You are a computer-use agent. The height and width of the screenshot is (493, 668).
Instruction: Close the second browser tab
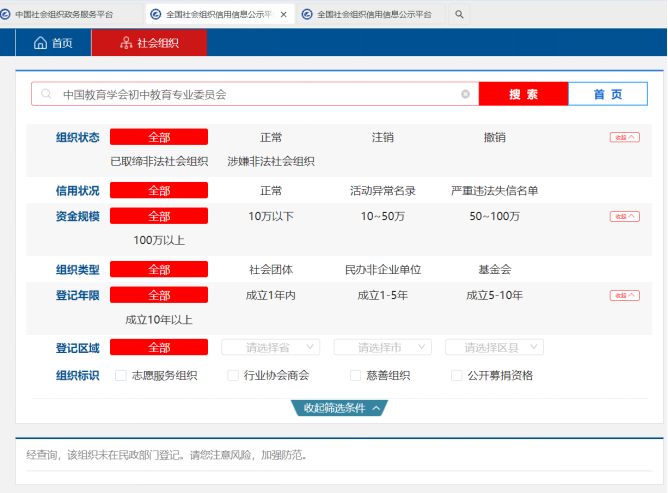point(283,15)
